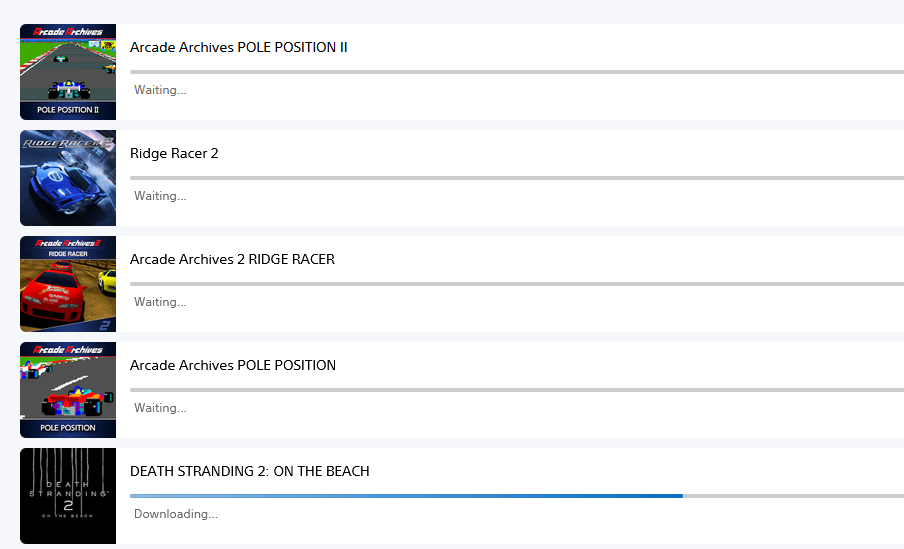Select the Ridge Racer 2 title text
Image resolution: width=904 pixels, height=549 pixels.
pyautogui.click(x=174, y=153)
